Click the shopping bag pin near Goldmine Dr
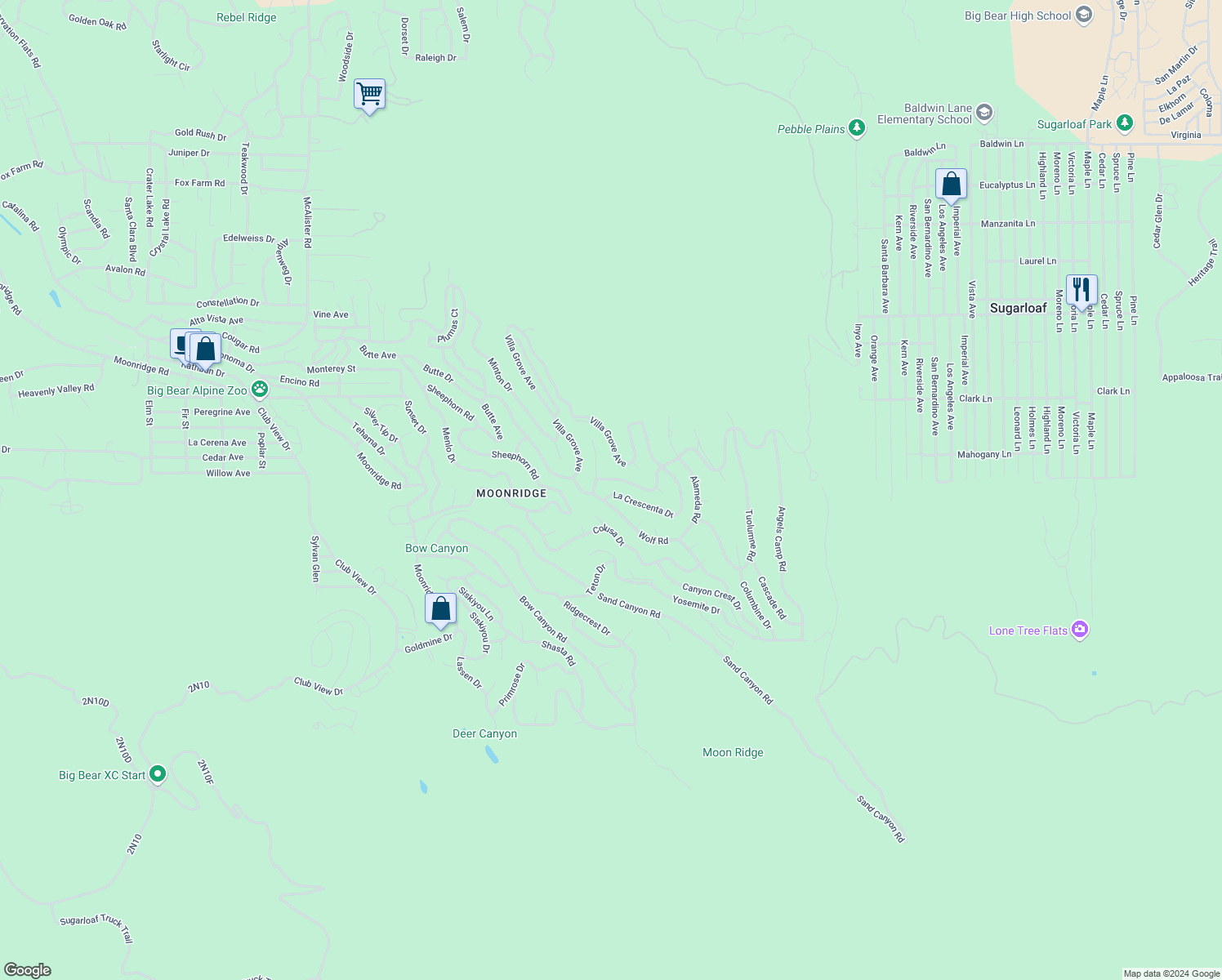1222x980 pixels. tap(440, 608)
